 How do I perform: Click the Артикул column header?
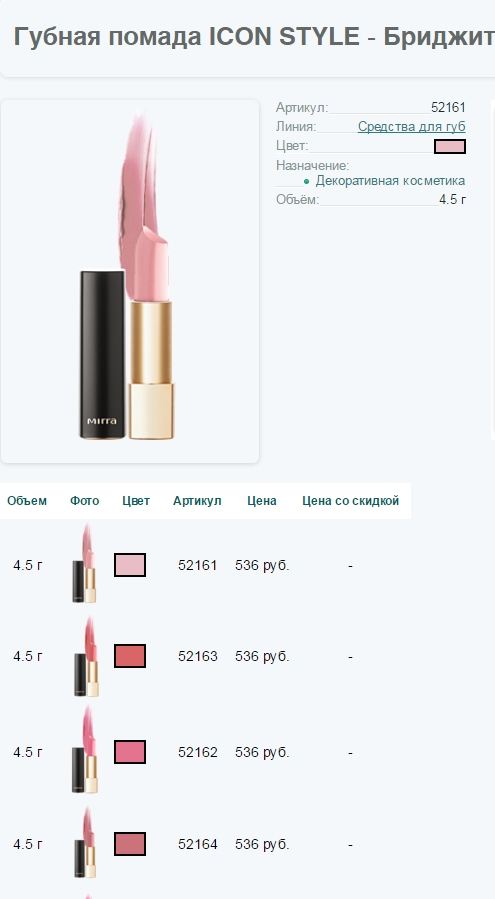197,501
